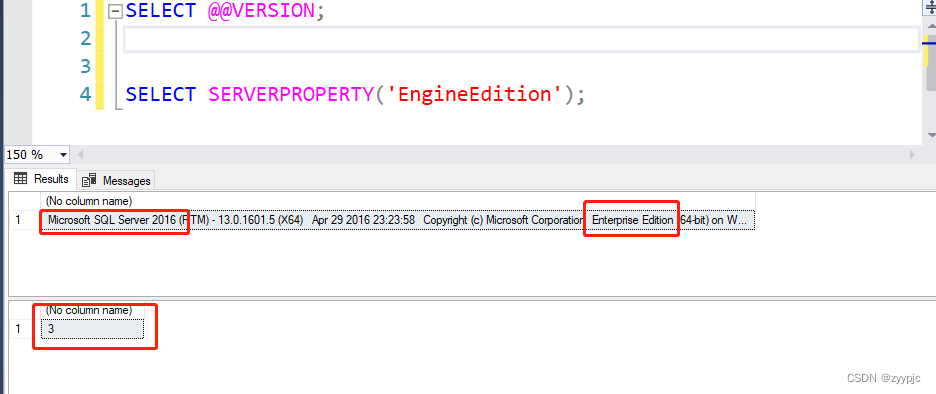Image resolution: width=936 pixels, height=394 pixels.
Task: Click the Messages tab icon
Action: tap(89, 180)
